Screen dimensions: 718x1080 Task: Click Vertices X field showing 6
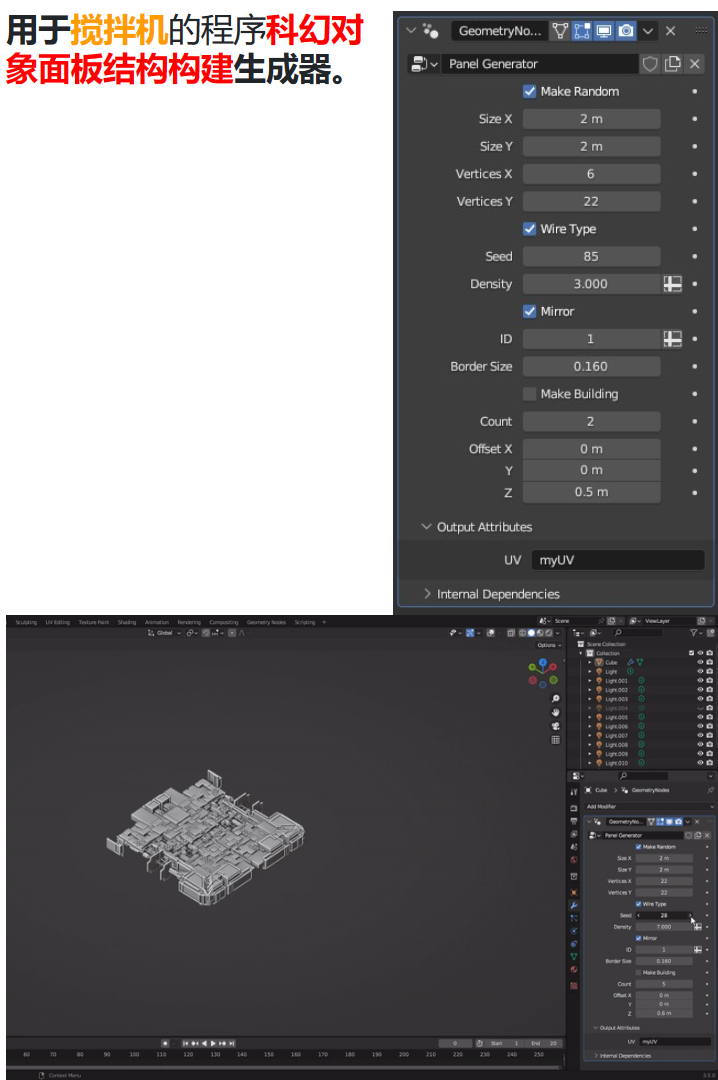click(x=591, y=174)
